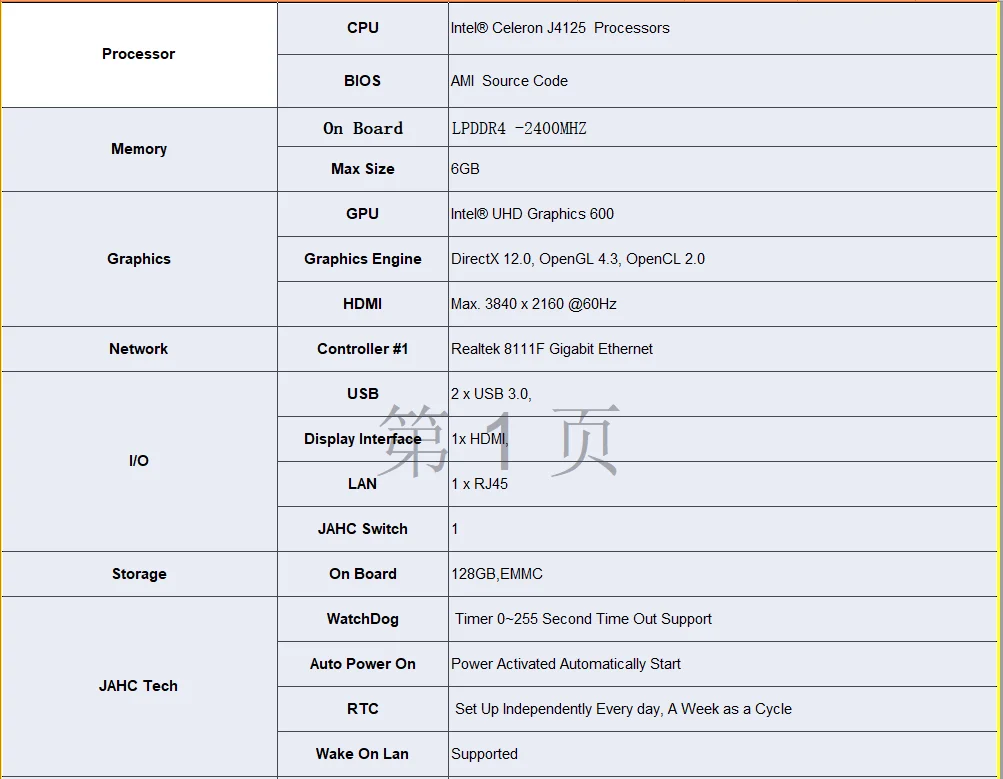Select the Display Interface label cell
The image size is (1003, 779).
[x=362, y=439]
